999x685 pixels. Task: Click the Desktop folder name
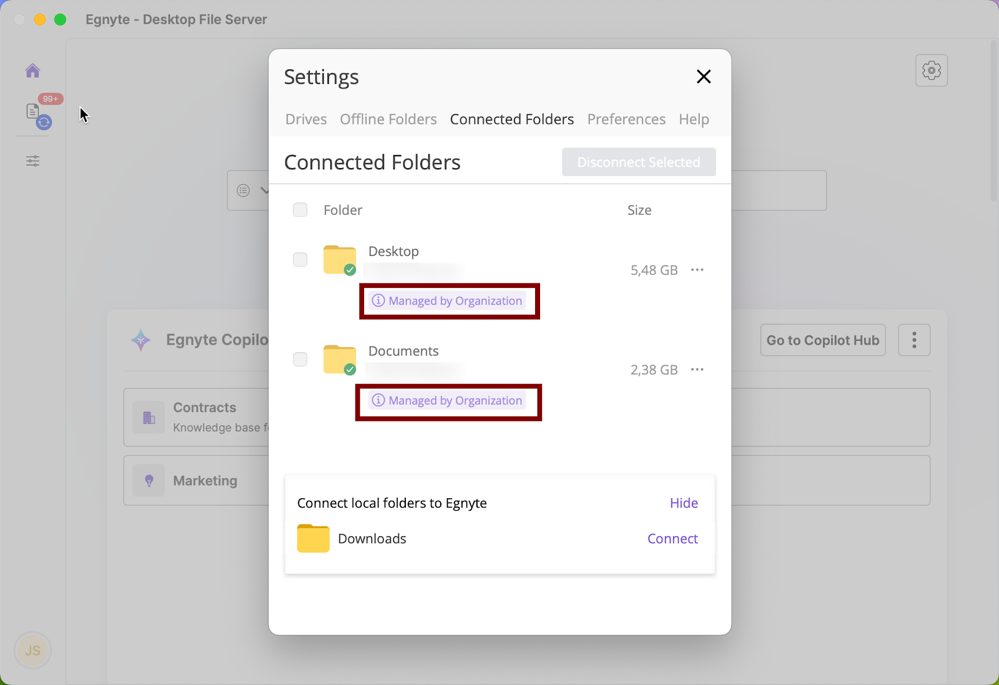coord(393,251)
